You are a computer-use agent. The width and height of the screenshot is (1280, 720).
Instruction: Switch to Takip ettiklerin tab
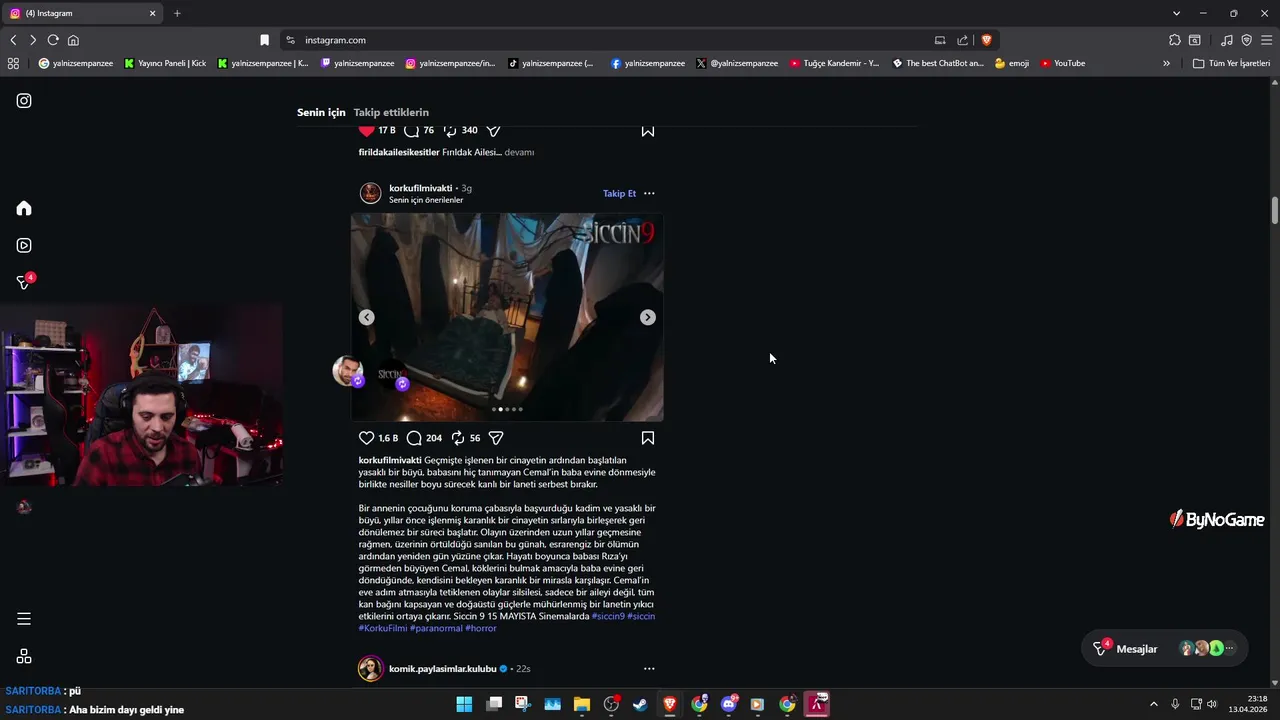tap(391, 112)
